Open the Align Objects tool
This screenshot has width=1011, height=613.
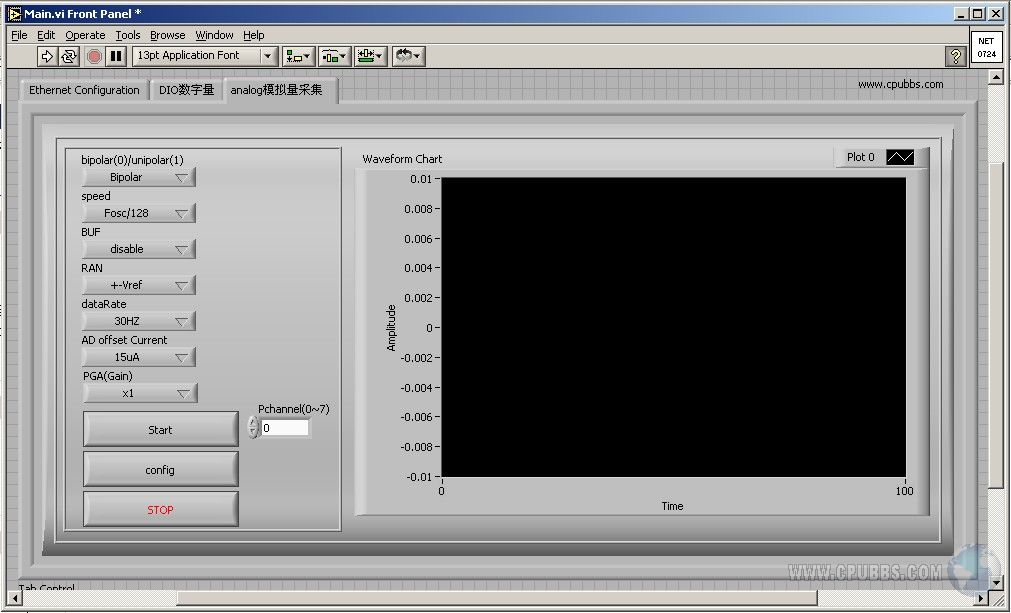click(299, 56)
